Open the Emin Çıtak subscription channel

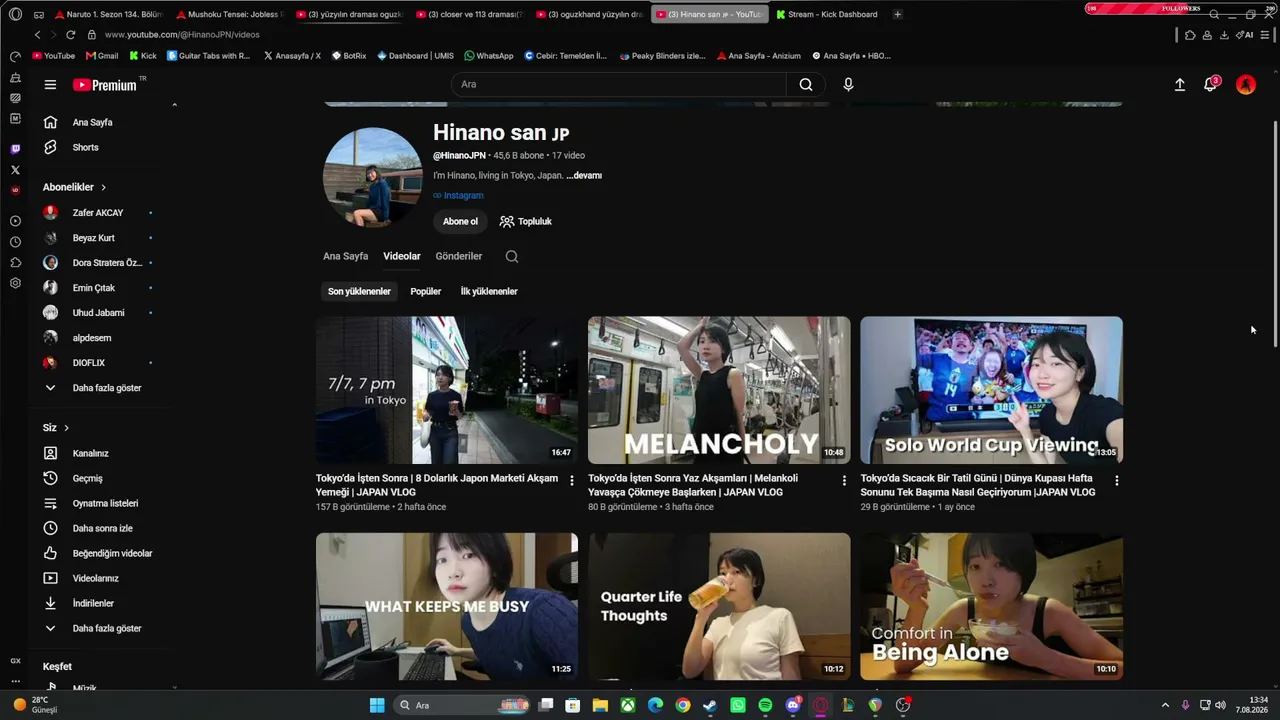(94, 288)
